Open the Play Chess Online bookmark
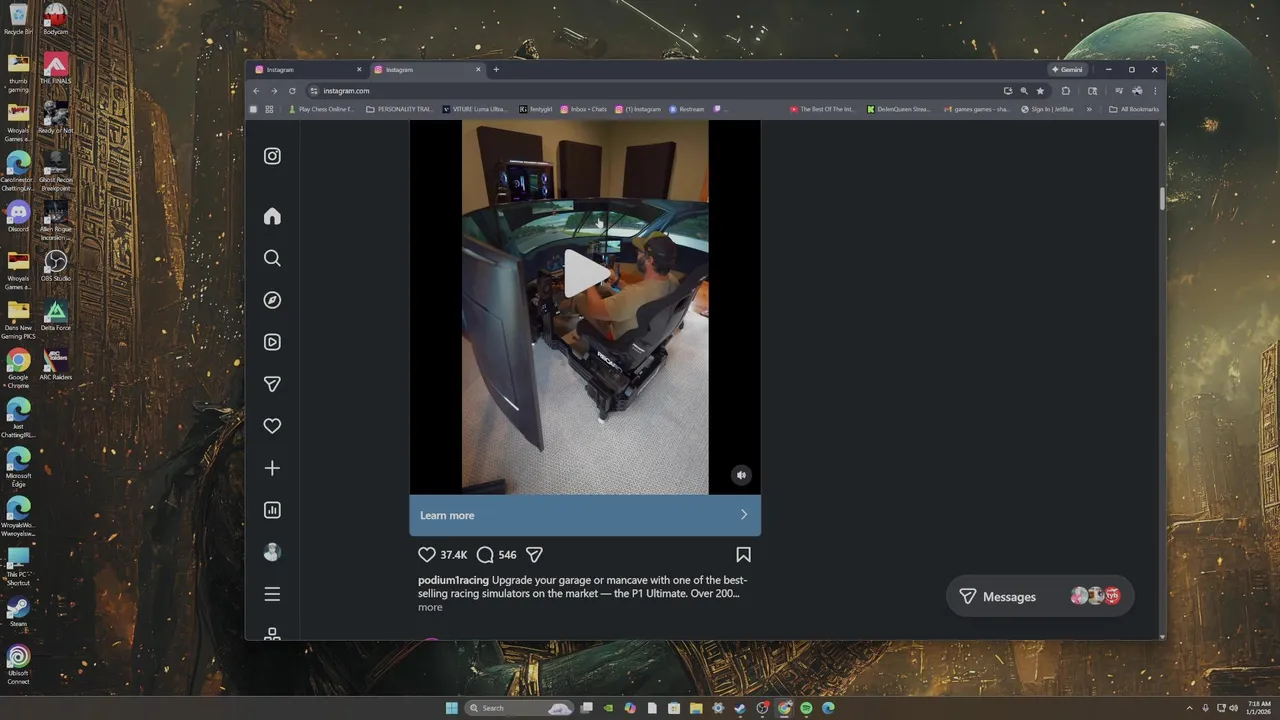Image resolution: width=1280 pixels, height=720 pixels. (x=321, y=109)
